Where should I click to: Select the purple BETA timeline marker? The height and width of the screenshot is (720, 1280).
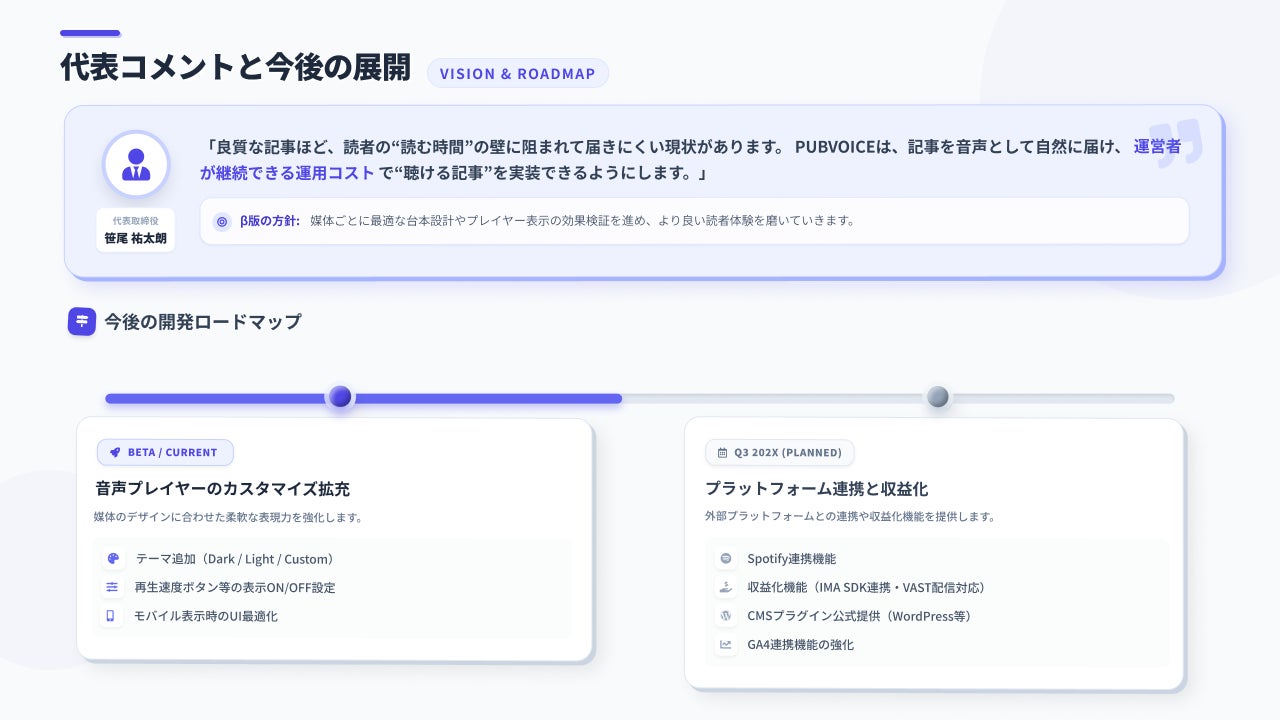[340, 397]
